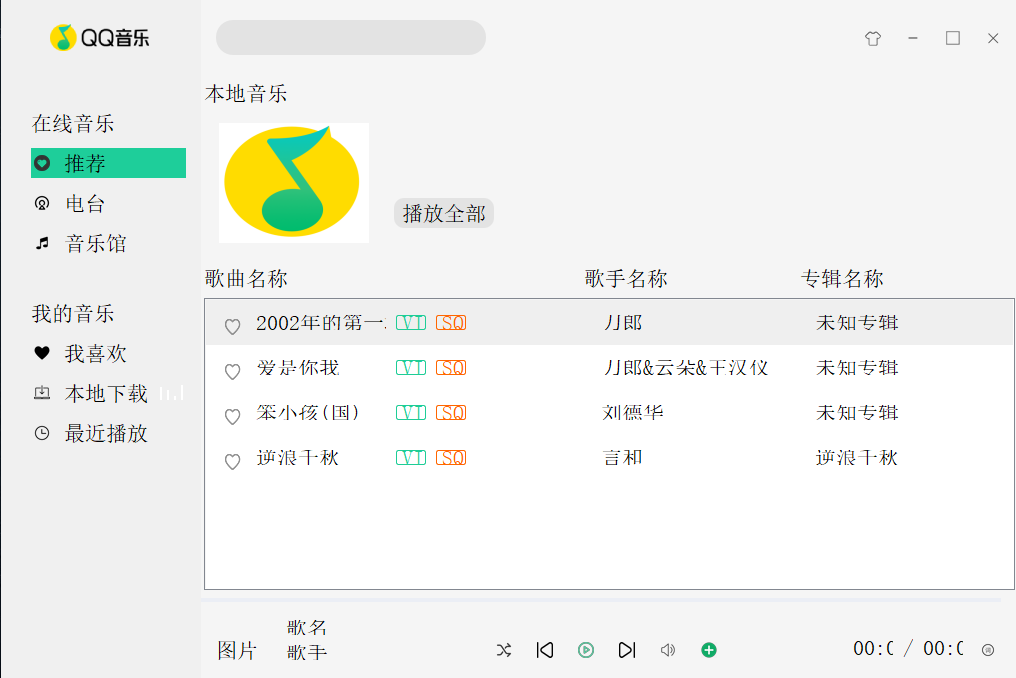Click the volume speaker icon
This screenshot has height=678, width=1016.
668,650
